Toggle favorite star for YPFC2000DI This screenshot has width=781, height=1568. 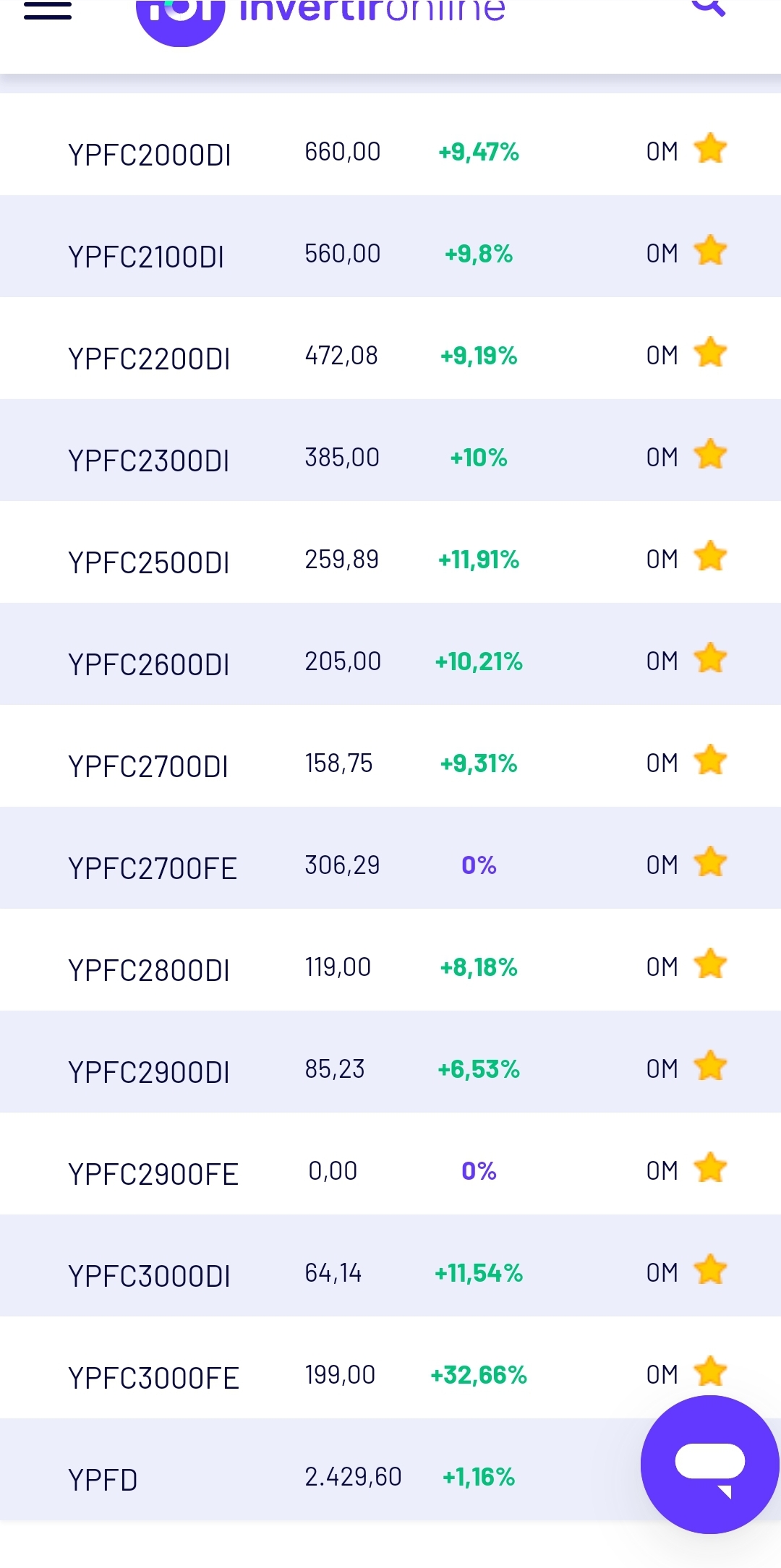click(710, 149)
